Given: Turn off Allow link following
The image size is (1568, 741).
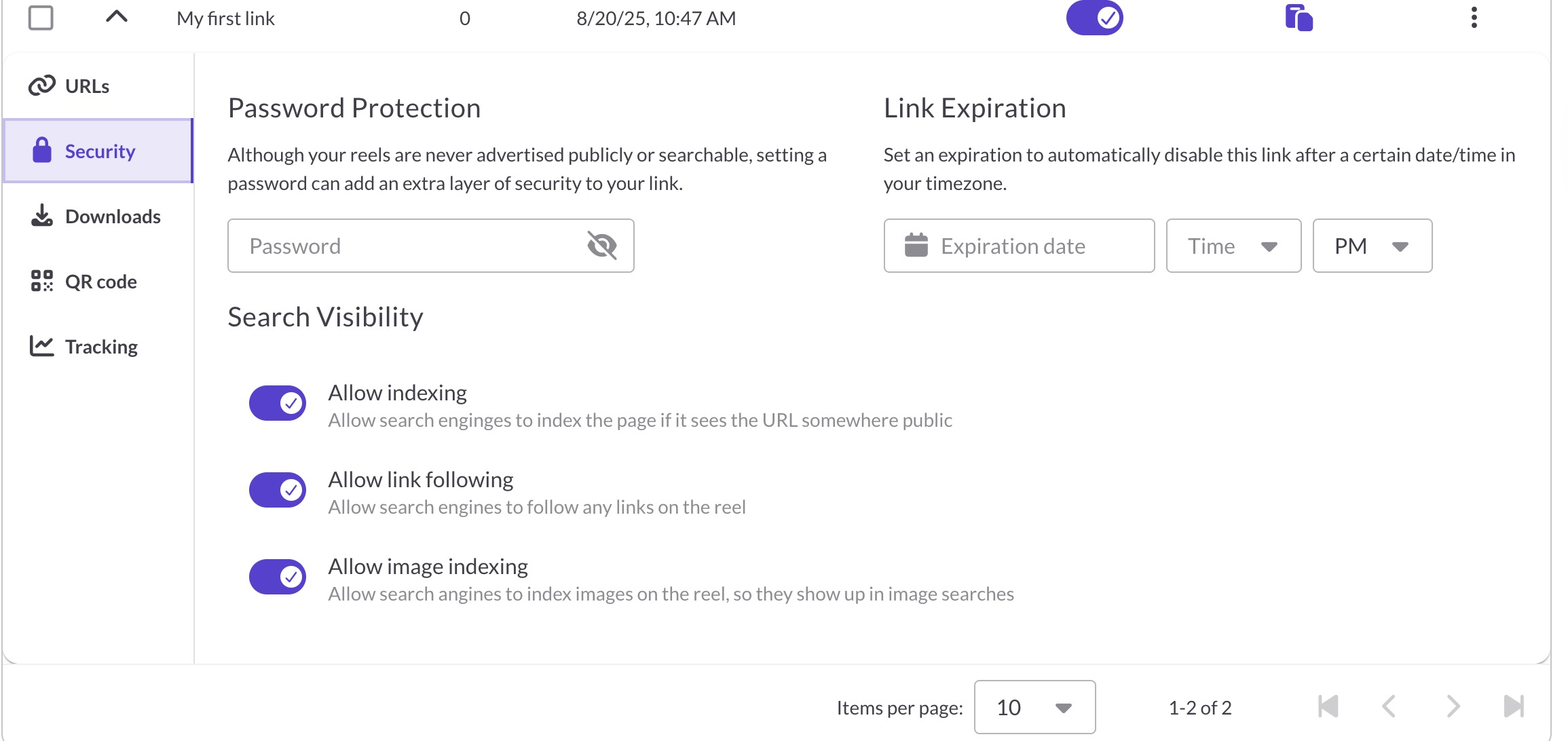Looking at the screenshot, I should (278, 490).
